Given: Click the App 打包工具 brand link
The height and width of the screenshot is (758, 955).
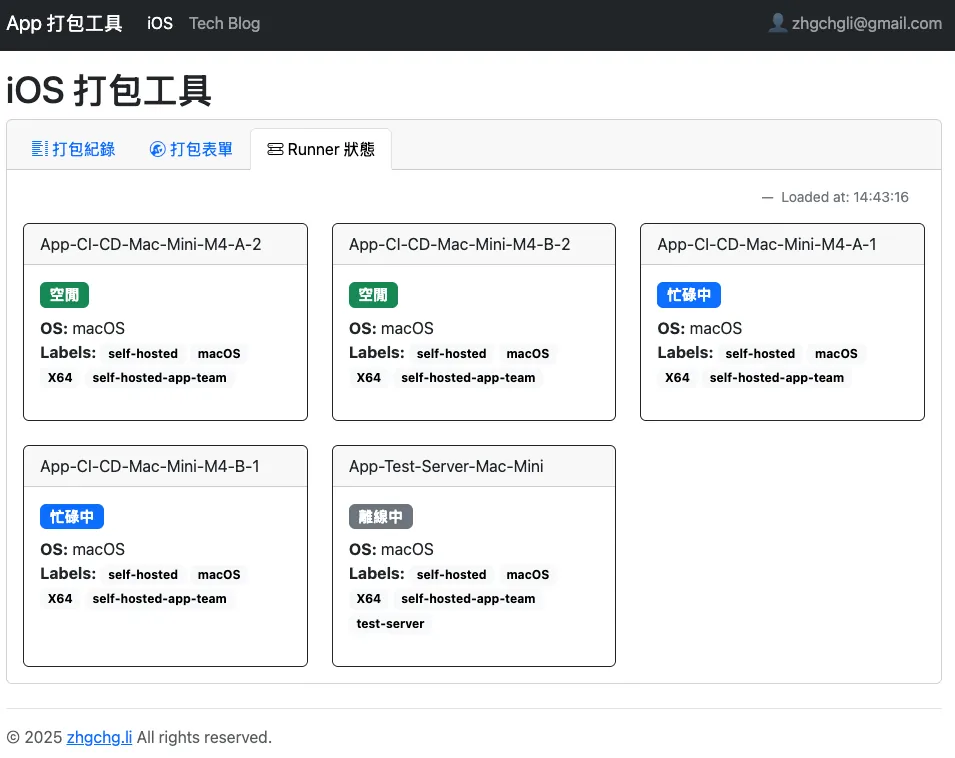Looking at the screenshot, I should [x=64, y=23].
